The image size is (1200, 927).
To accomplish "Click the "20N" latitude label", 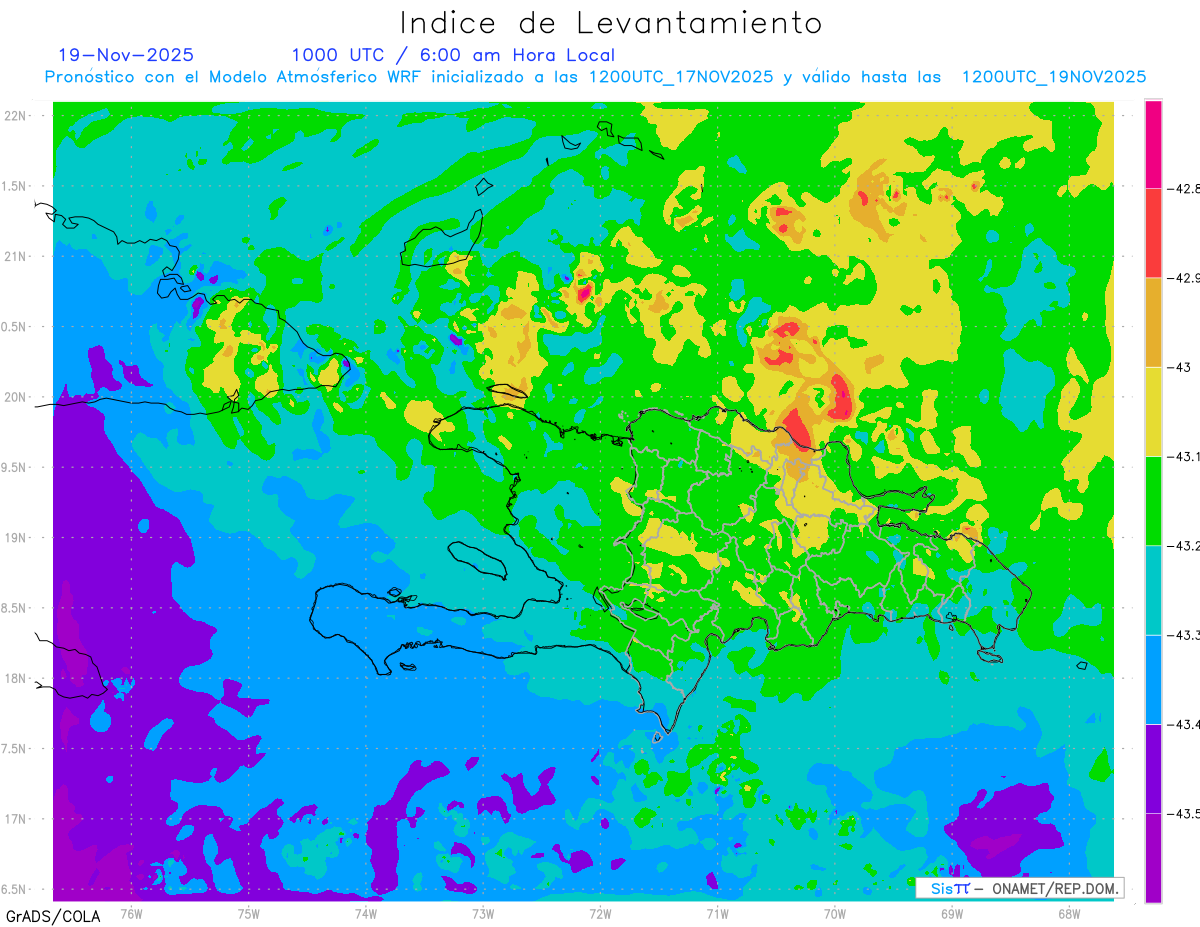I will (15, 397).
